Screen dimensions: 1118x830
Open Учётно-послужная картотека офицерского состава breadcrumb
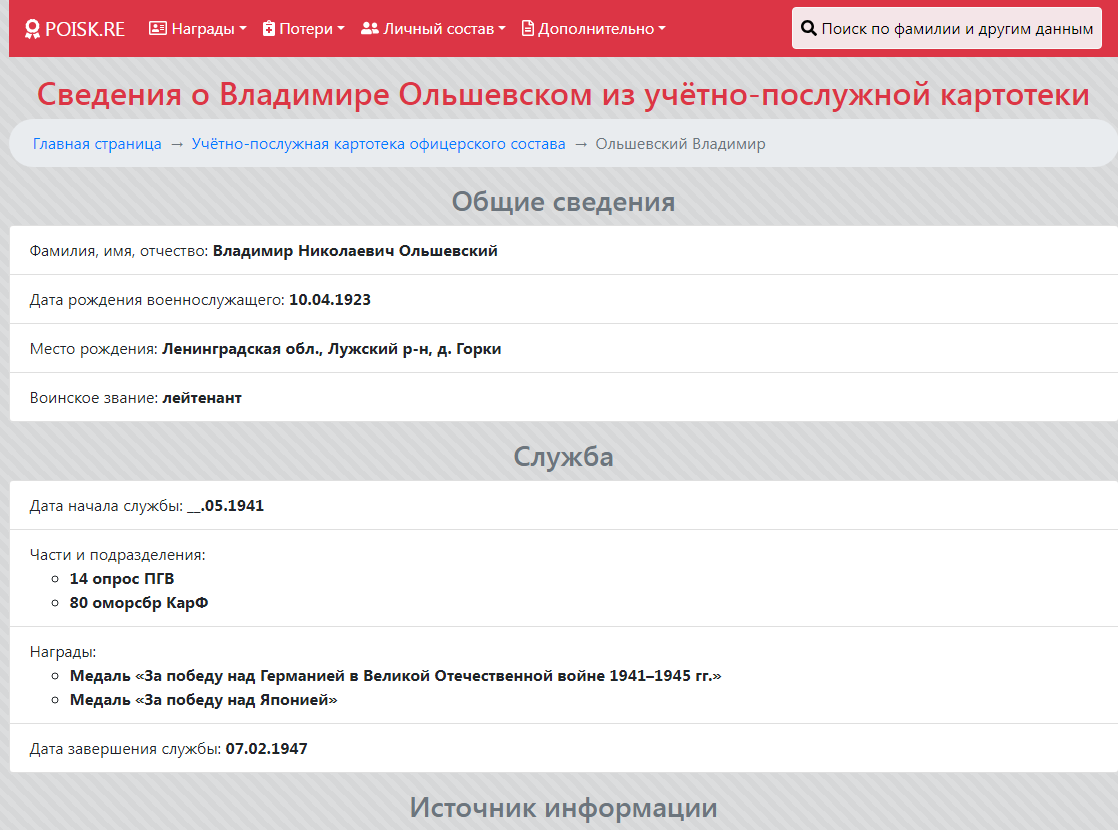(379, 144)
